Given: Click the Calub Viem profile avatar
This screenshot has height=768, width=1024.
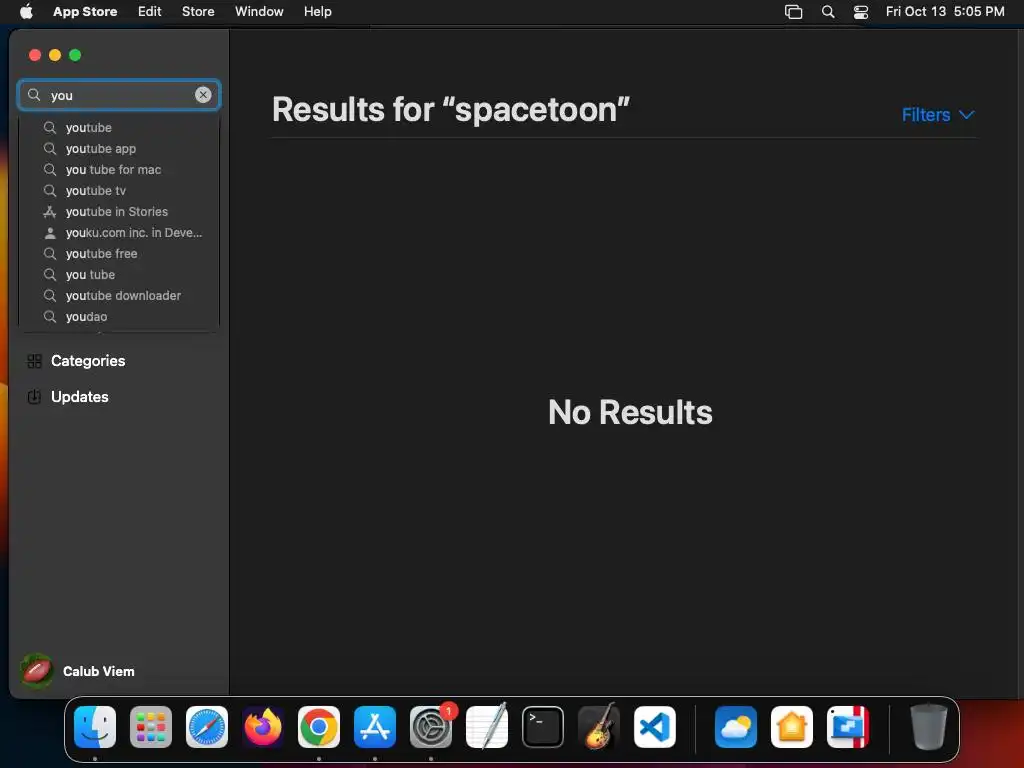Looking at the screenshot, I should [37, 671].
